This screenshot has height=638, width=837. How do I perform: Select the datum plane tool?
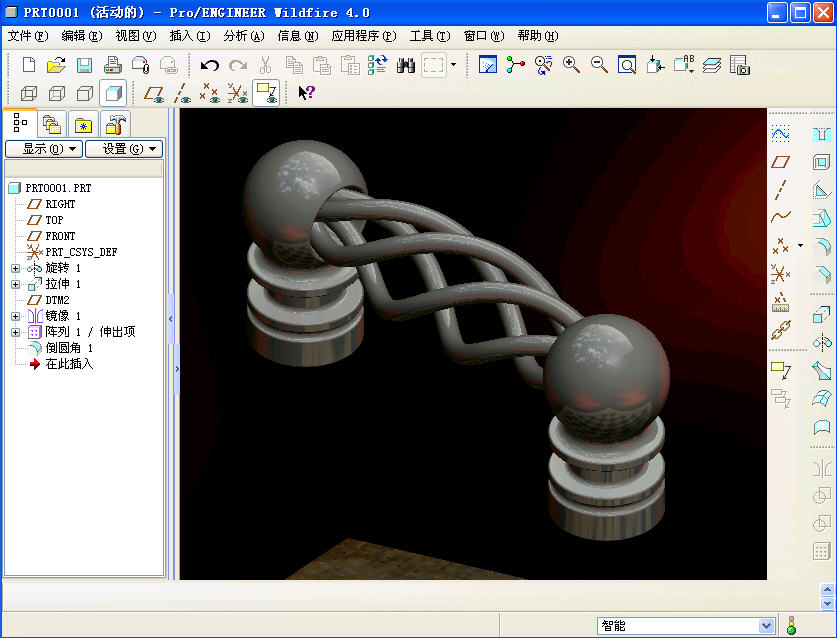click(x=780, y=161)
